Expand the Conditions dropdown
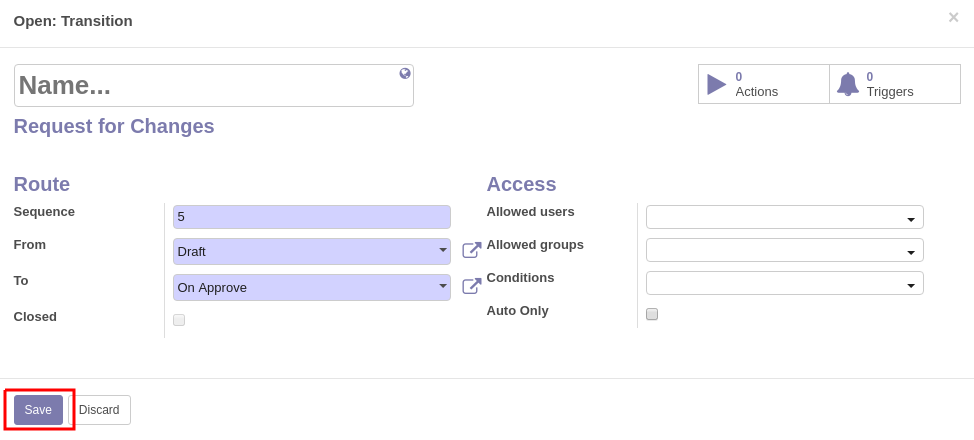Viewport: 974px width, 440px height. [x=785, y=283]
